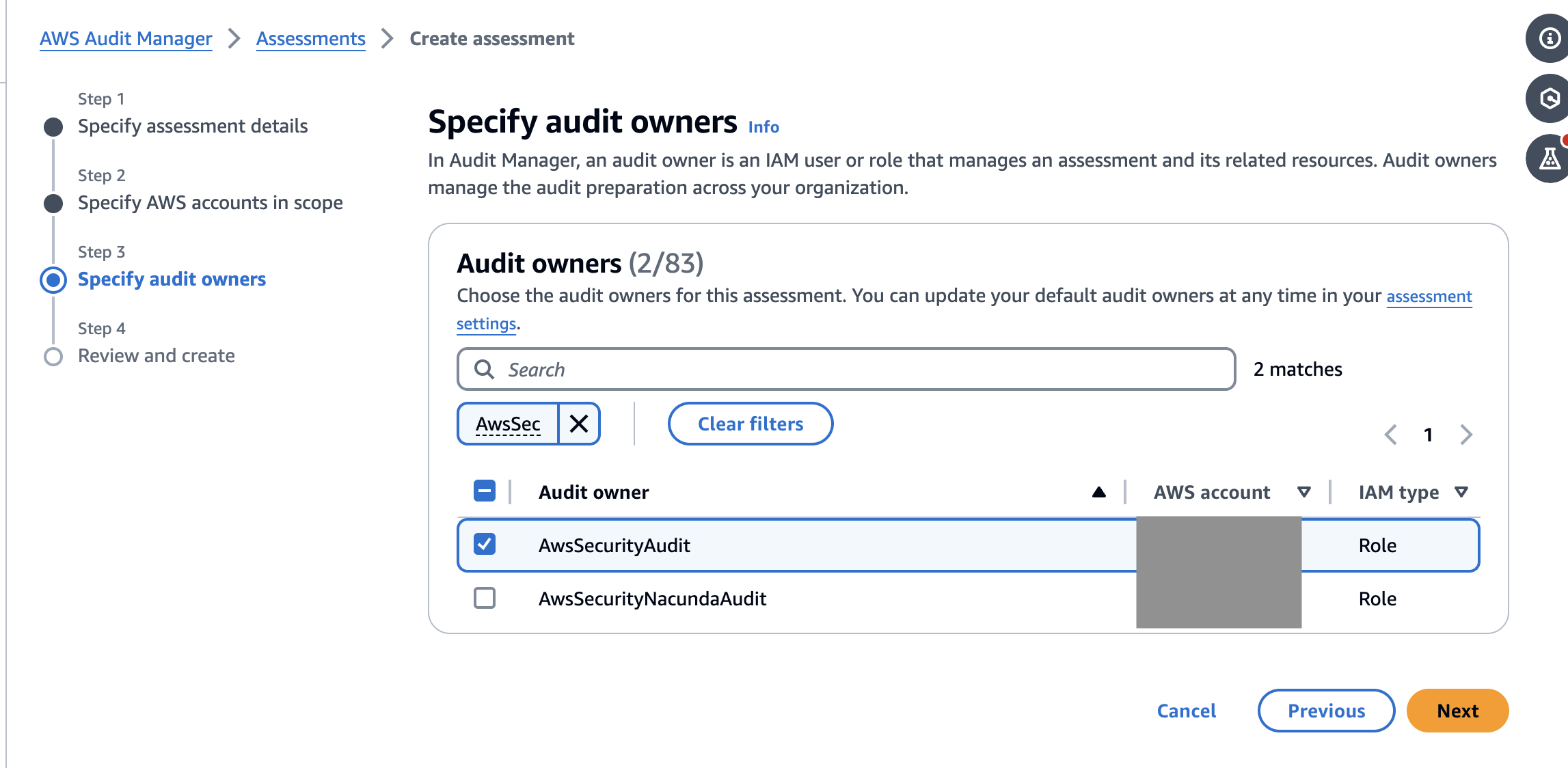Click Role in the AwsSecurityAudit row
1568x768 pixels.
coord(1377,545)
